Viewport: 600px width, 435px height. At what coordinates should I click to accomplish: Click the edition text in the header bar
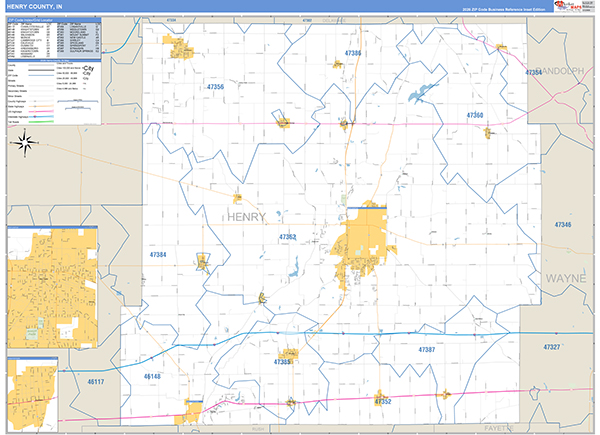pyautogui.click(x=504, y=9)
